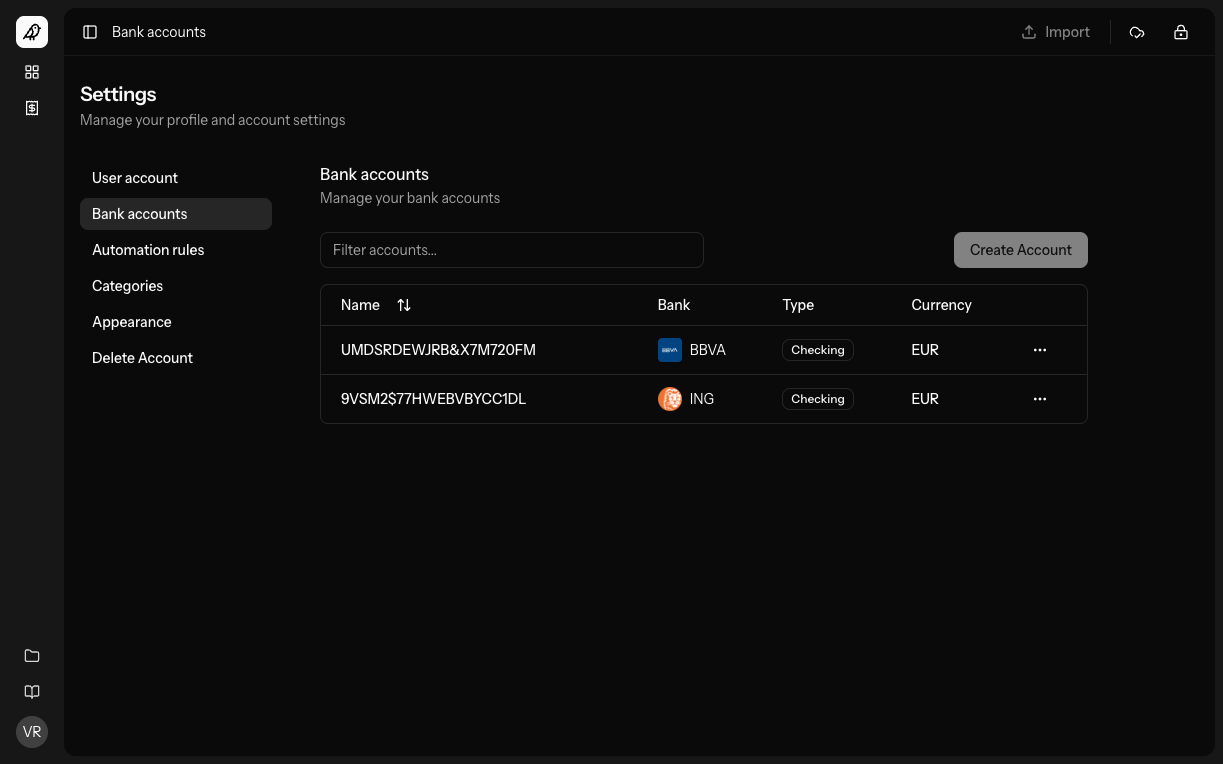Open actions menu for UMDSRDEWJRB&X7M720FM
The image size is (1223, 764).
(x=1040, y=350)
